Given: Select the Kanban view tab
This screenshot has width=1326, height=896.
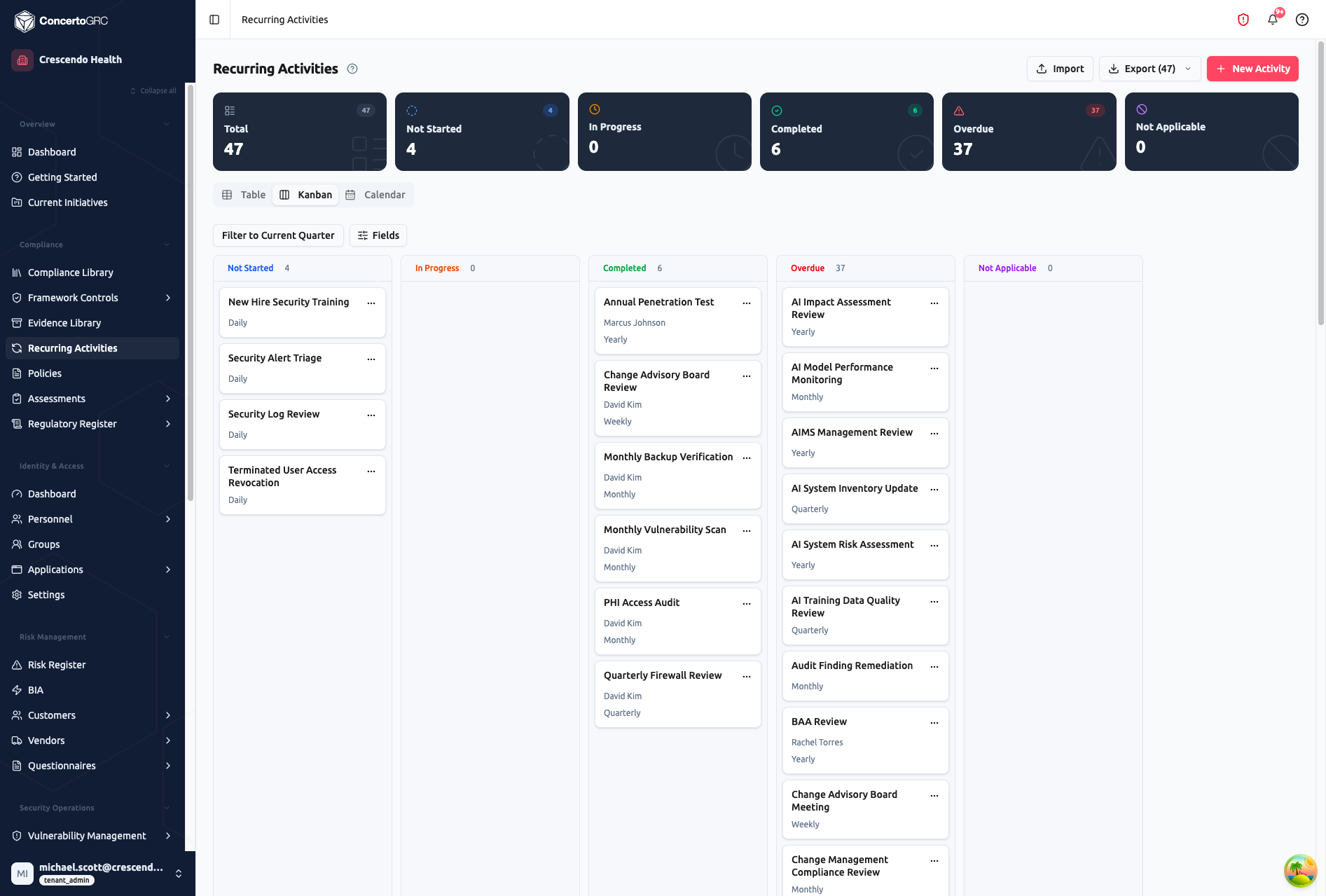Looking at the screenshot, I should pos(305,195).
